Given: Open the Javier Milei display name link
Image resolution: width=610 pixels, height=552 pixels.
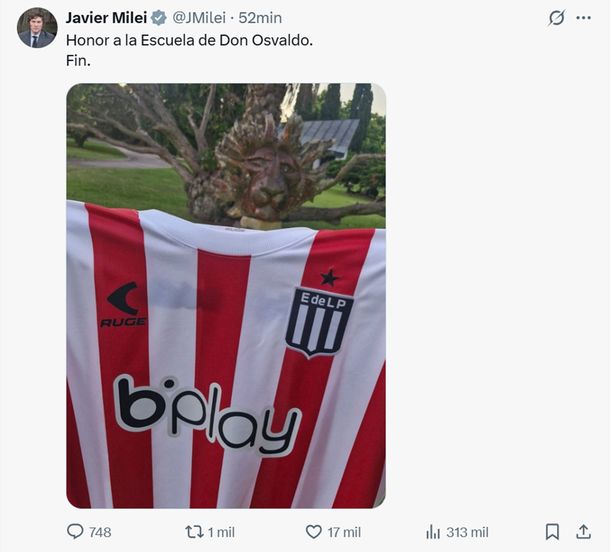Looking at the screenshot, I should pos(106,18).
